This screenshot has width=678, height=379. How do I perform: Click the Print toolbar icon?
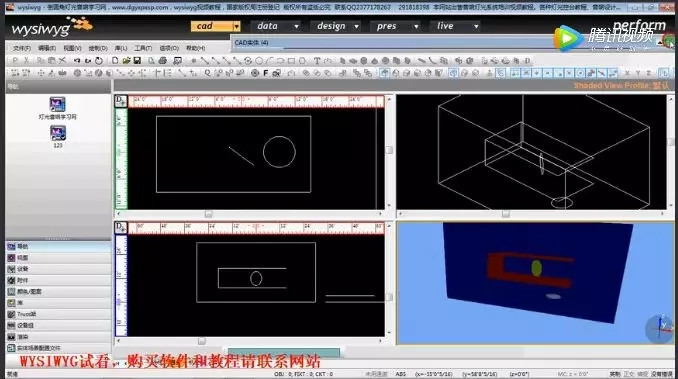click(163, 61)
